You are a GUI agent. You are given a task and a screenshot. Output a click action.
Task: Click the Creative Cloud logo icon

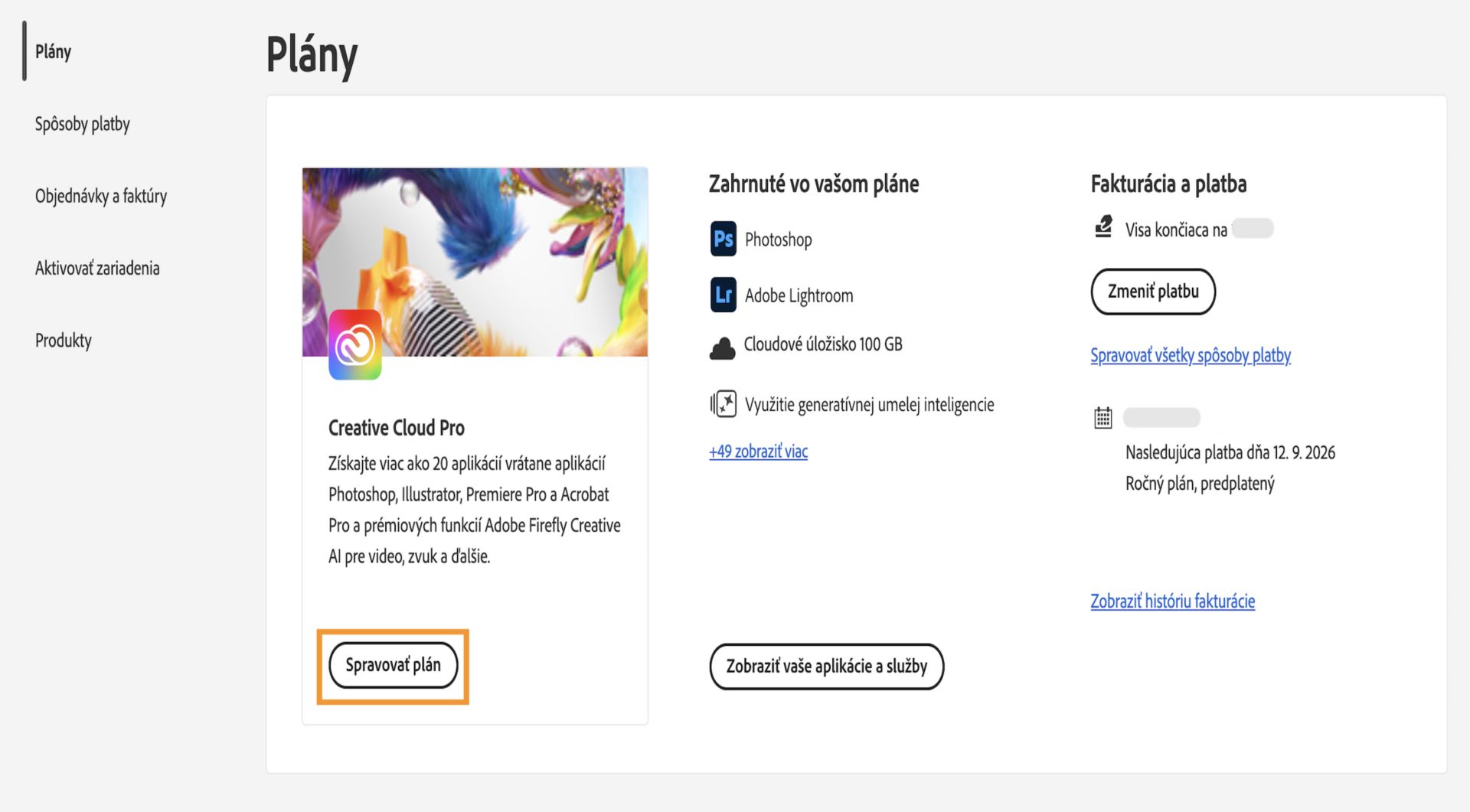356,343
